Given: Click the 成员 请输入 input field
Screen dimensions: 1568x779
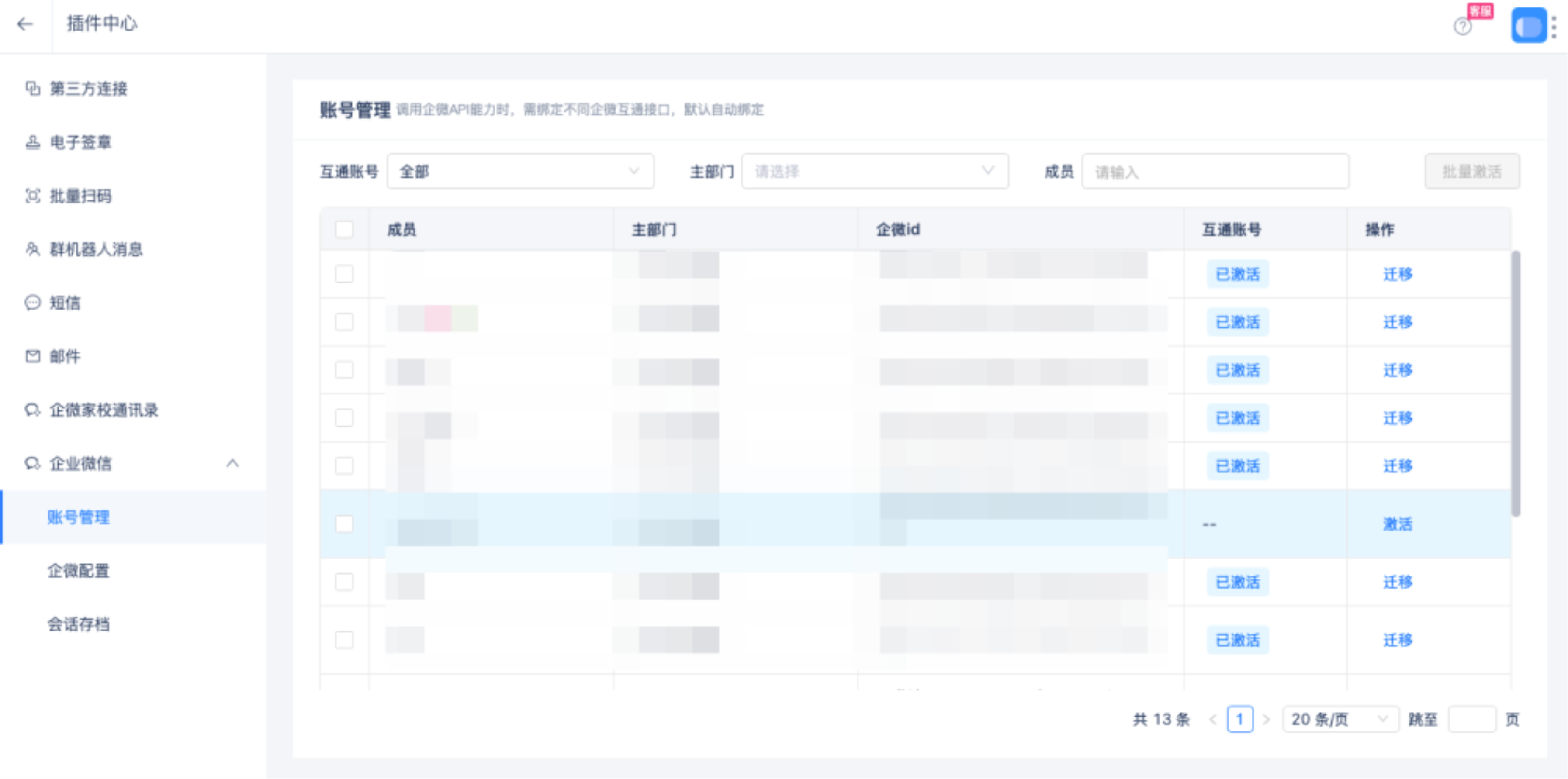Looking at the screenshot, I should pos(1215,172).
